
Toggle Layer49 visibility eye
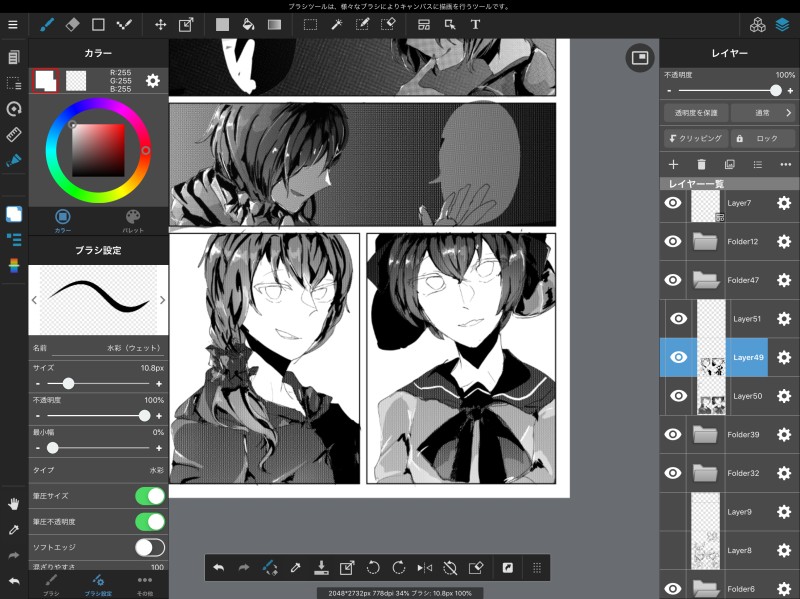(678, 357)
